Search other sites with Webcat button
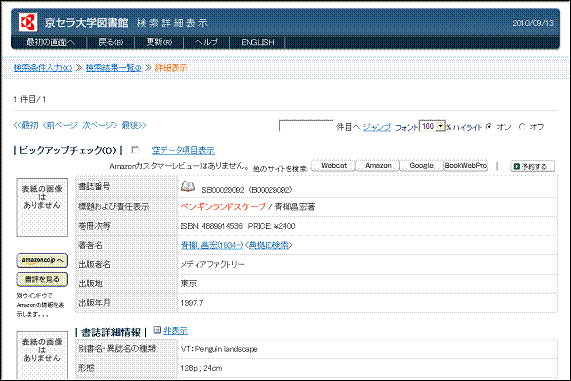The height and width of the screenshot is (381, 571). tap(333, 165)
